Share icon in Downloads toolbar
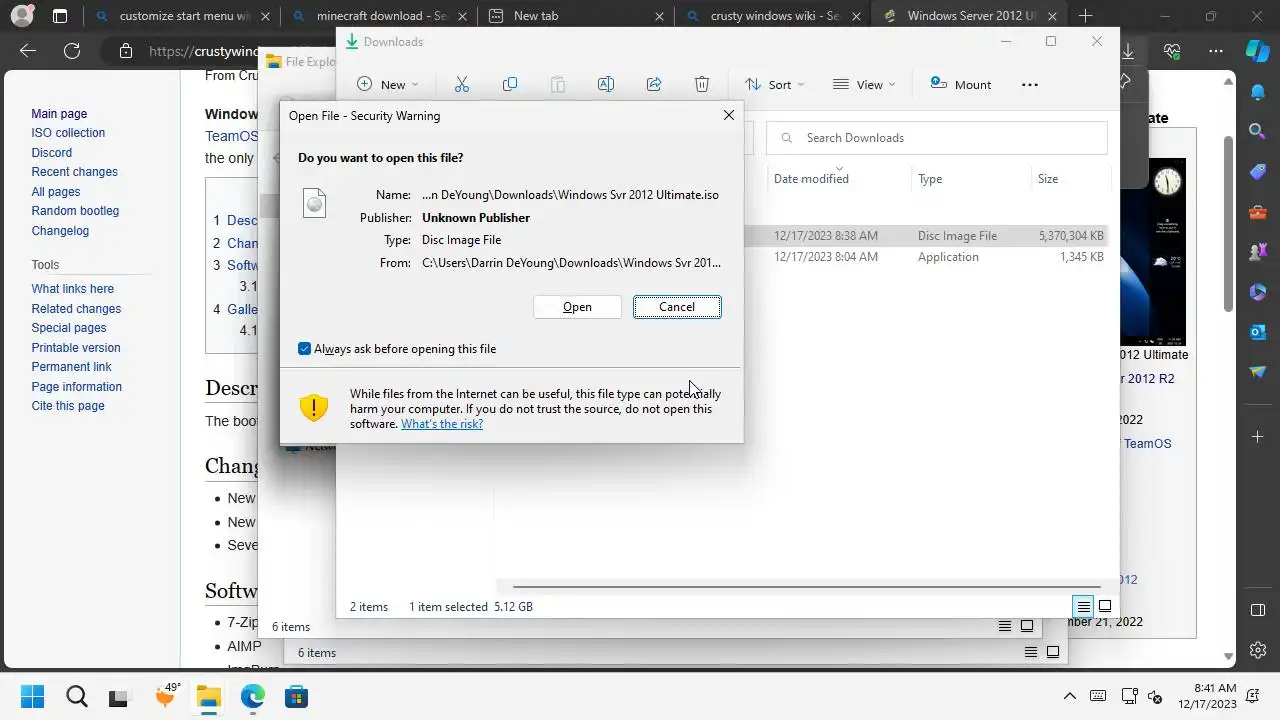 click(654, 85)
